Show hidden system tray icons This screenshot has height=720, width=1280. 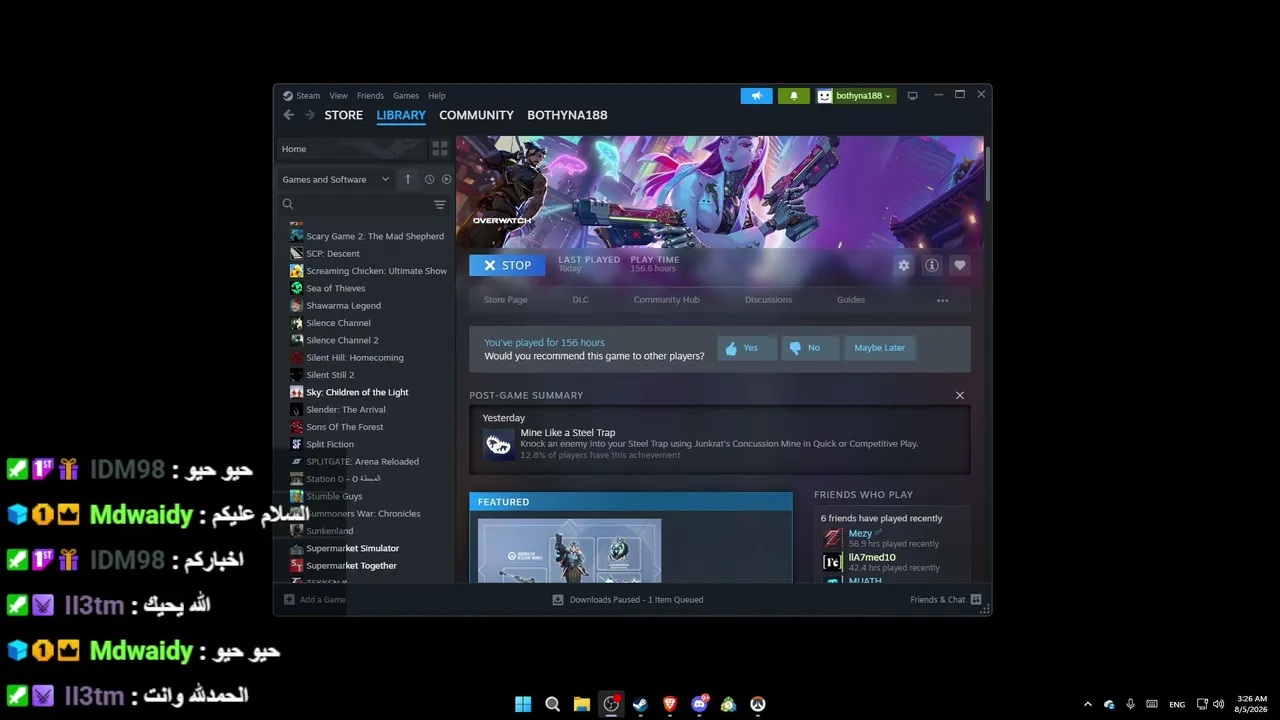pyautogui.click(x=1088, y=704)
